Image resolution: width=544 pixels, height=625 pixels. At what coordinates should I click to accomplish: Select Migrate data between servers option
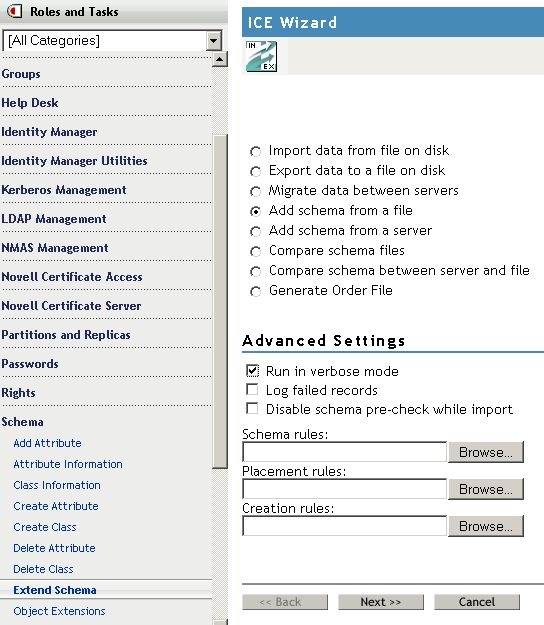tap(255, 191)
